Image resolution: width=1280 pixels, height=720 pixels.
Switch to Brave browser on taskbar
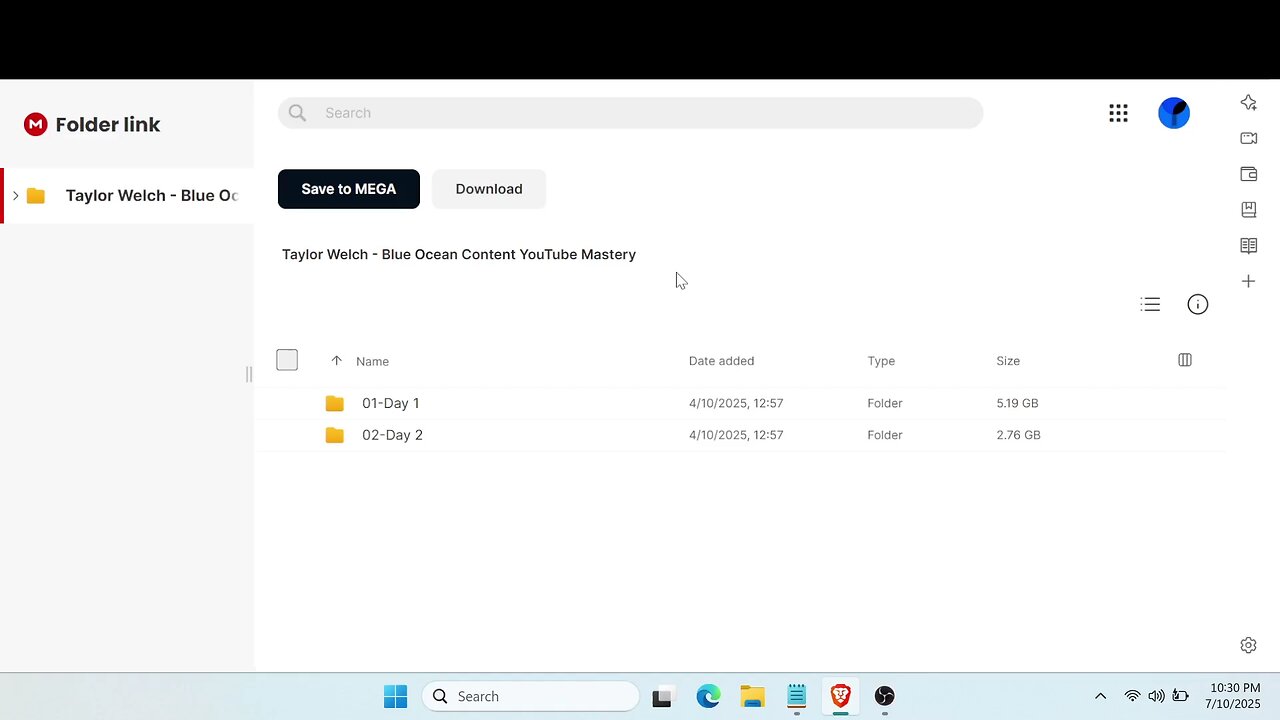(840, 696)
